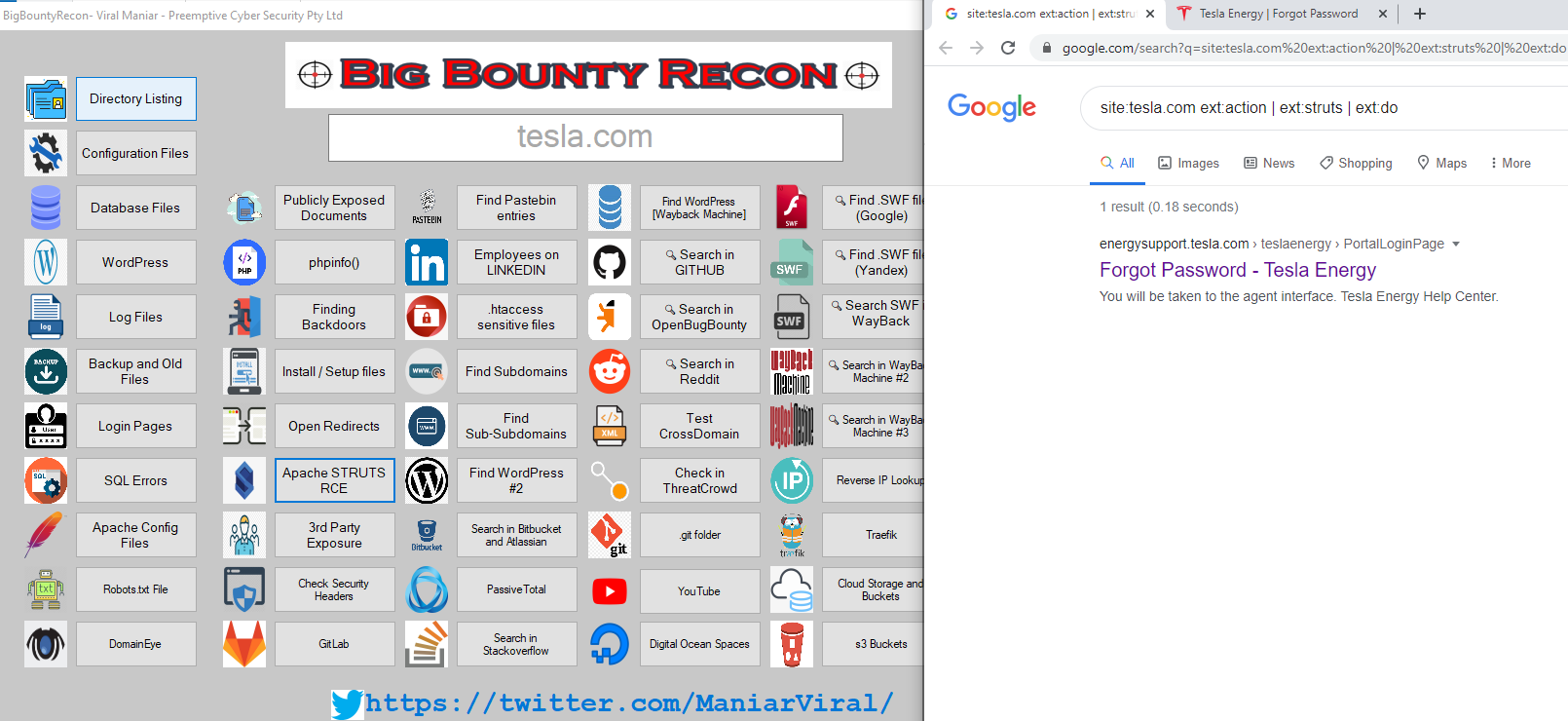The image size is (1568, 721).
Task: Click the 3rd Party Exposure button
Action: pos(335,535)
